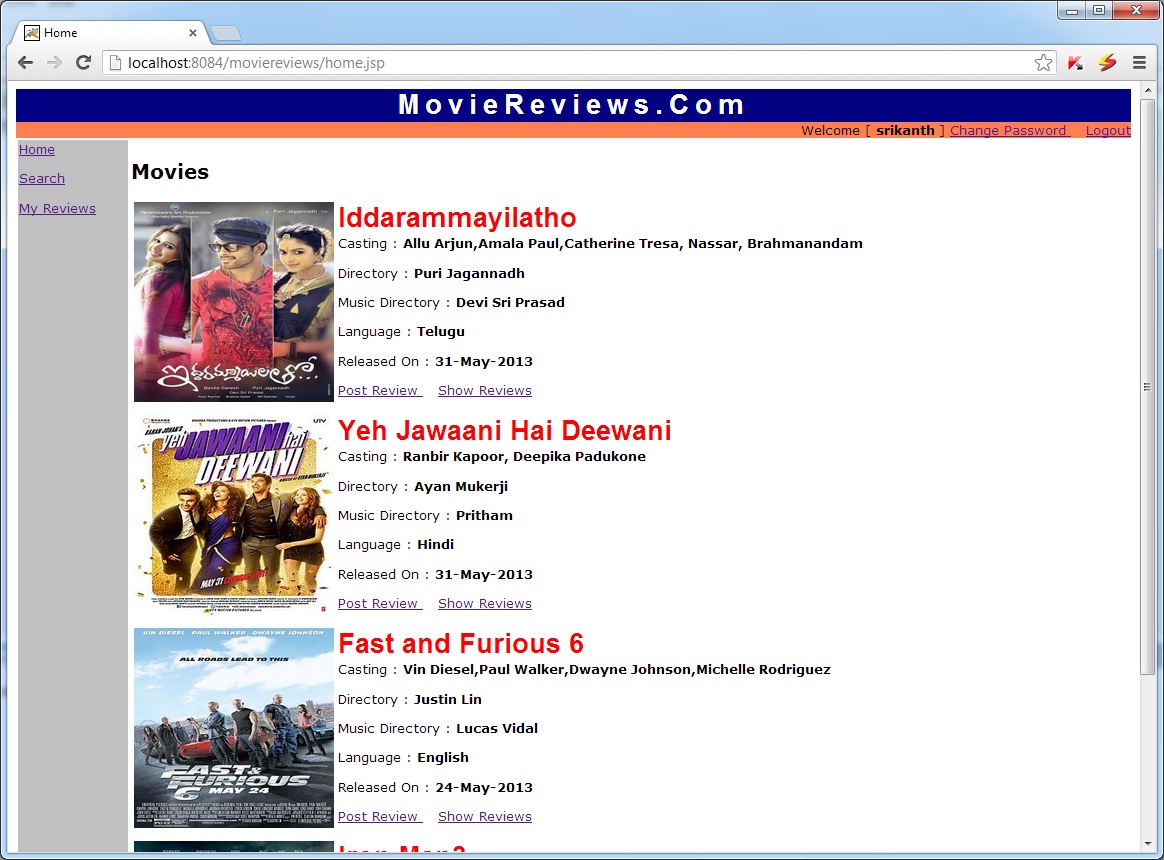Bookmark this page with the star icon
The width and height of the screenshot is (1164, 860).
(x=1043, y=62)
